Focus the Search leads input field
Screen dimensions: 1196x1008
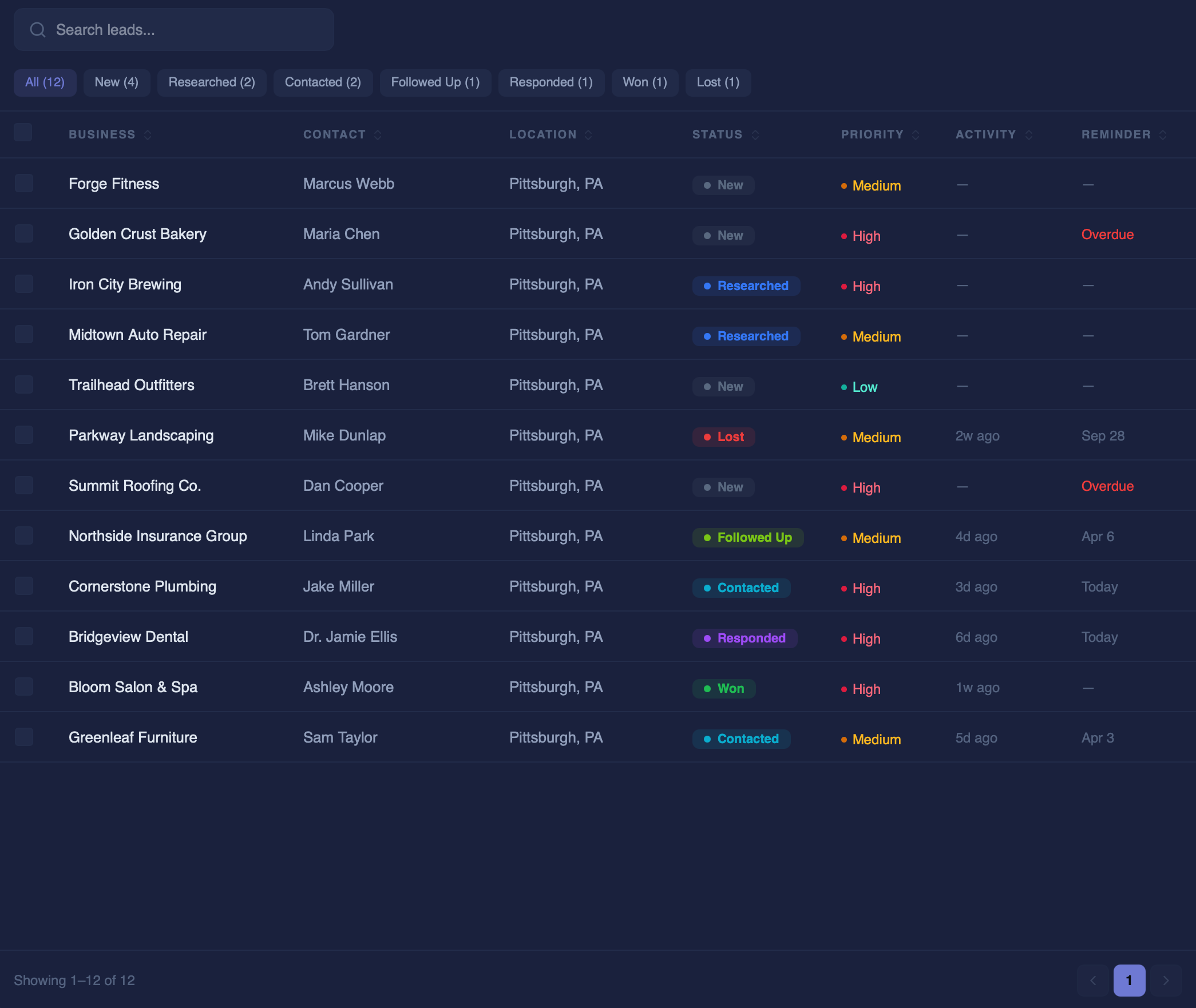tap(183, 30)
